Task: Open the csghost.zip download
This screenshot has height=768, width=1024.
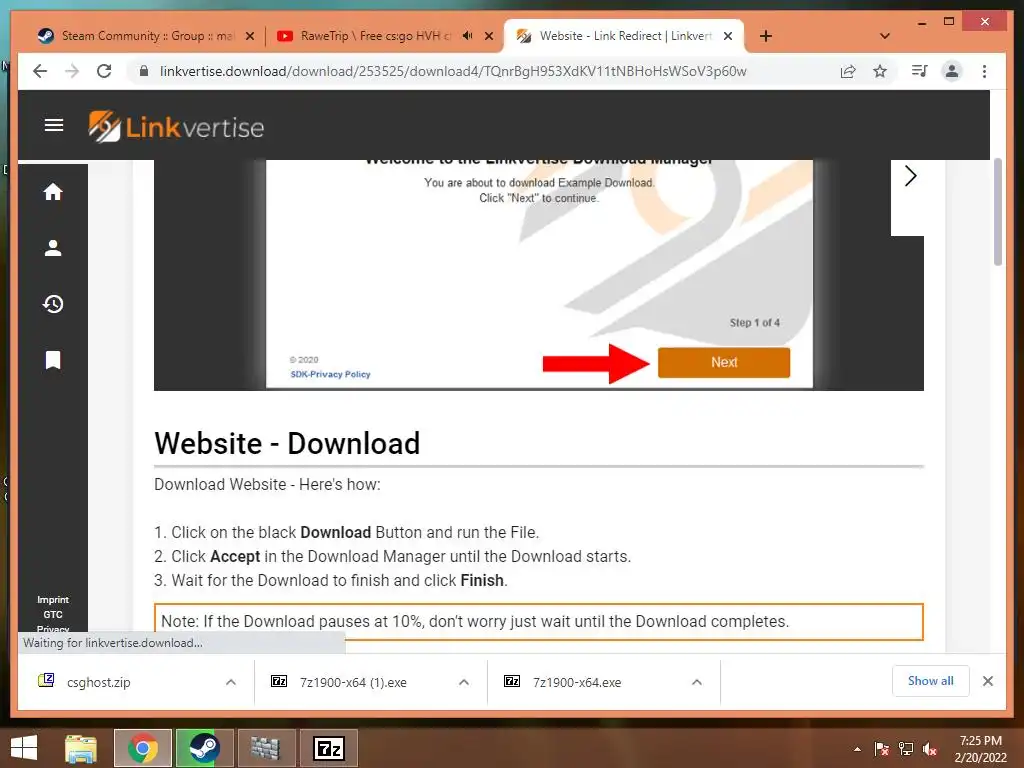Action: point(98,682)
